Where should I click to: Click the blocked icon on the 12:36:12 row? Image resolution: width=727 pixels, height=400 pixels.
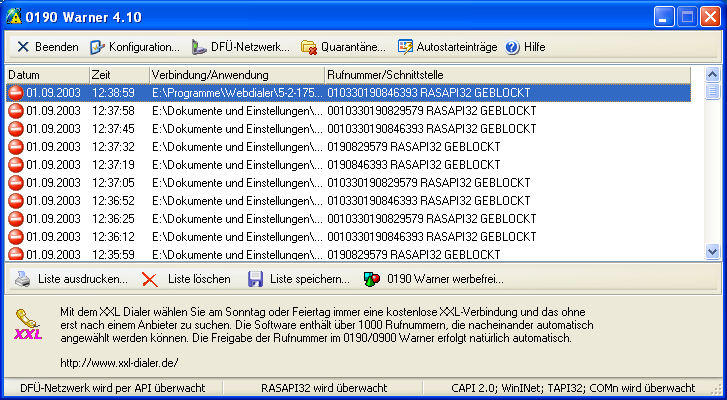click(x=16, y=236)
